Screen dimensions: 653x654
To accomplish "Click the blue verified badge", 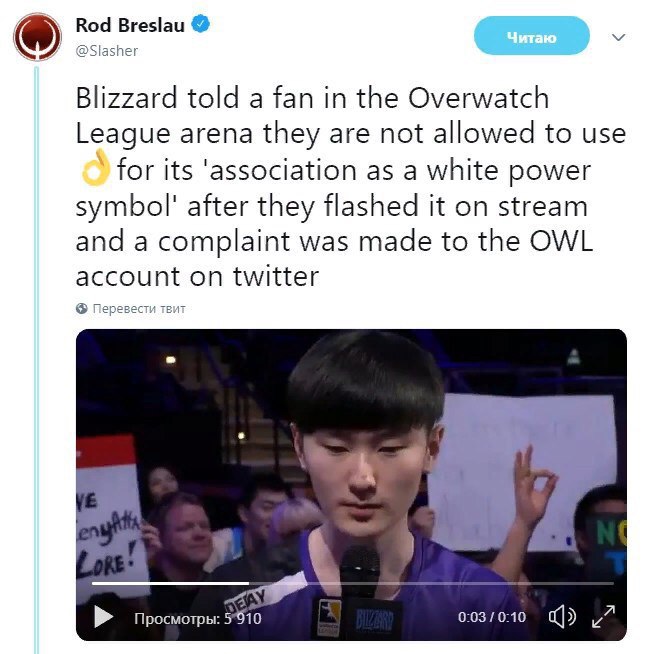I will coord(201,24).
